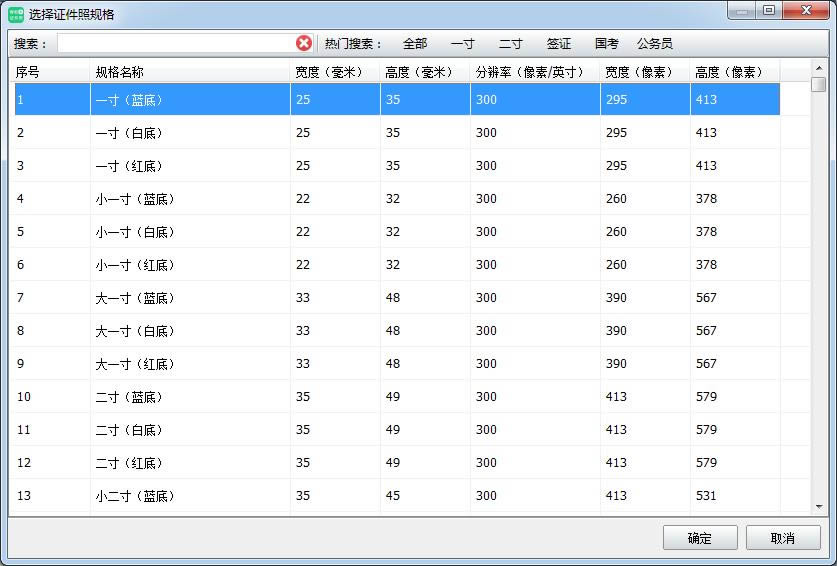Click pixel width 390 in row 7
This screenshot has height=566, width=837.
coord(645,297)
